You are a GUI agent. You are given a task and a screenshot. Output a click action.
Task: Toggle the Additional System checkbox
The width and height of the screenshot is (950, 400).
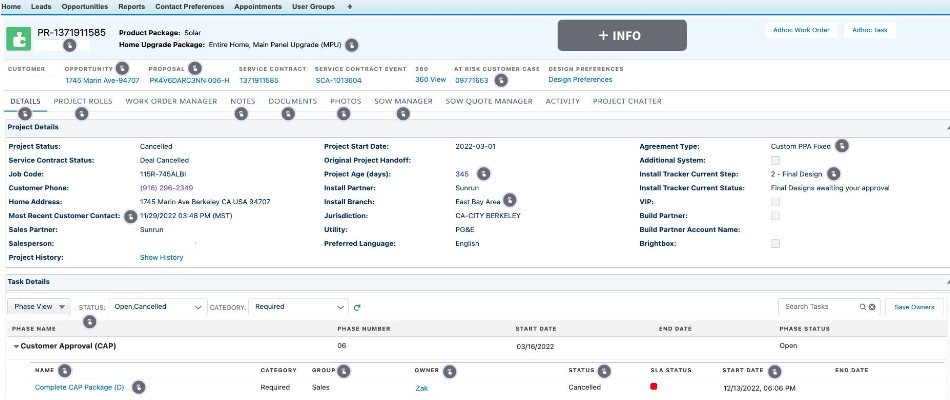point(775,161)
